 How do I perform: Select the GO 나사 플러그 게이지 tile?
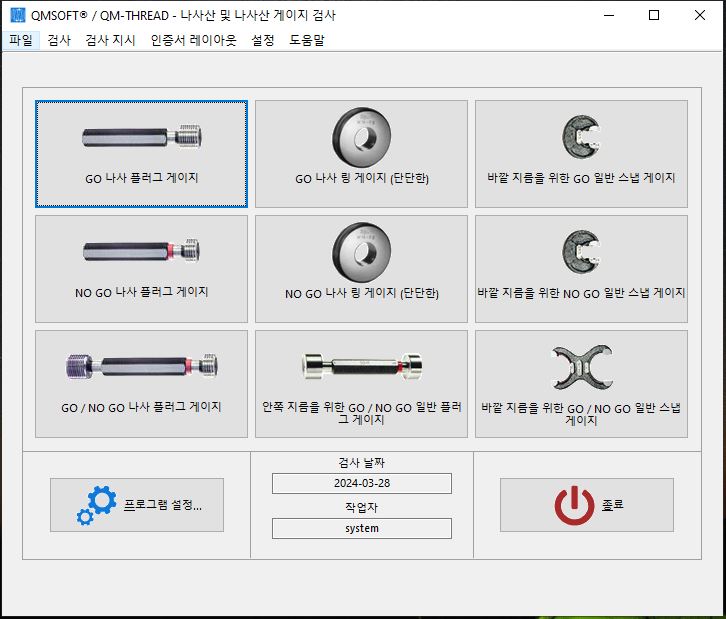click(x=141, y=154)
